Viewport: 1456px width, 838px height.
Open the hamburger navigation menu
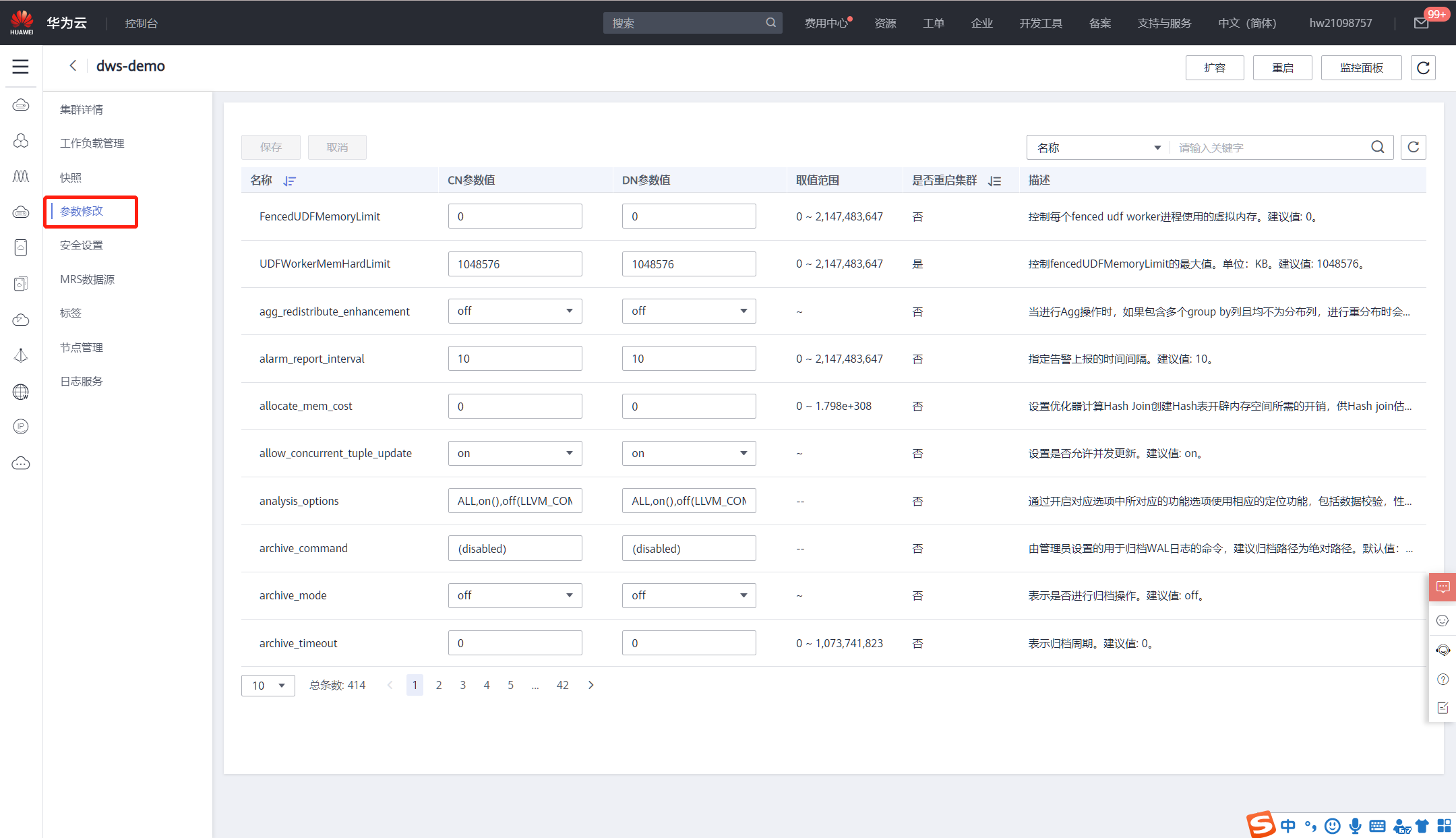(20, 67)
